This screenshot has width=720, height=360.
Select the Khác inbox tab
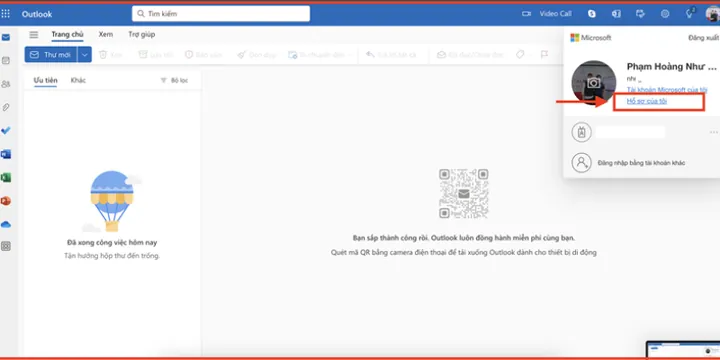click(x=78, y=80)
